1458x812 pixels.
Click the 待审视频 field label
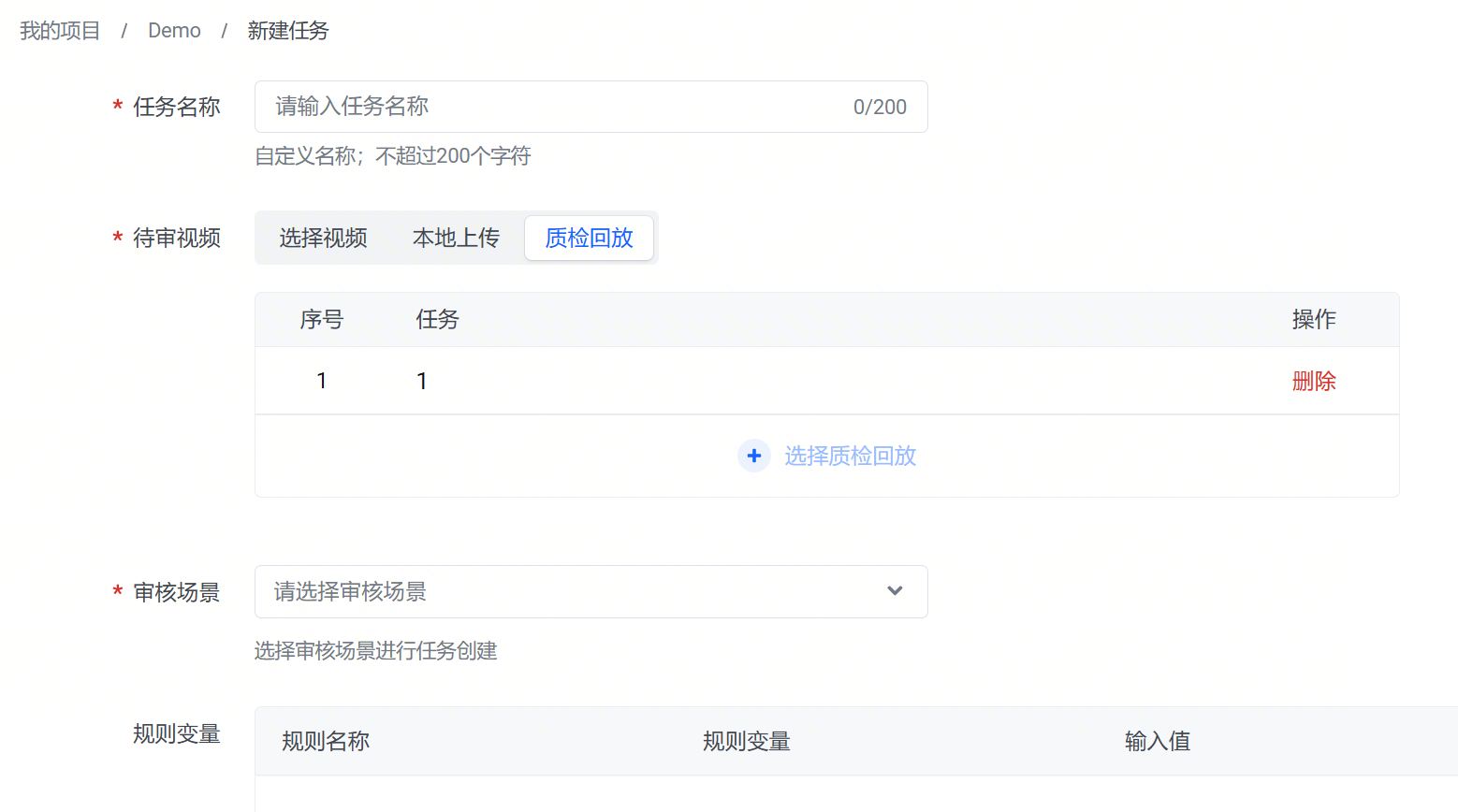(x=177, y=239)
